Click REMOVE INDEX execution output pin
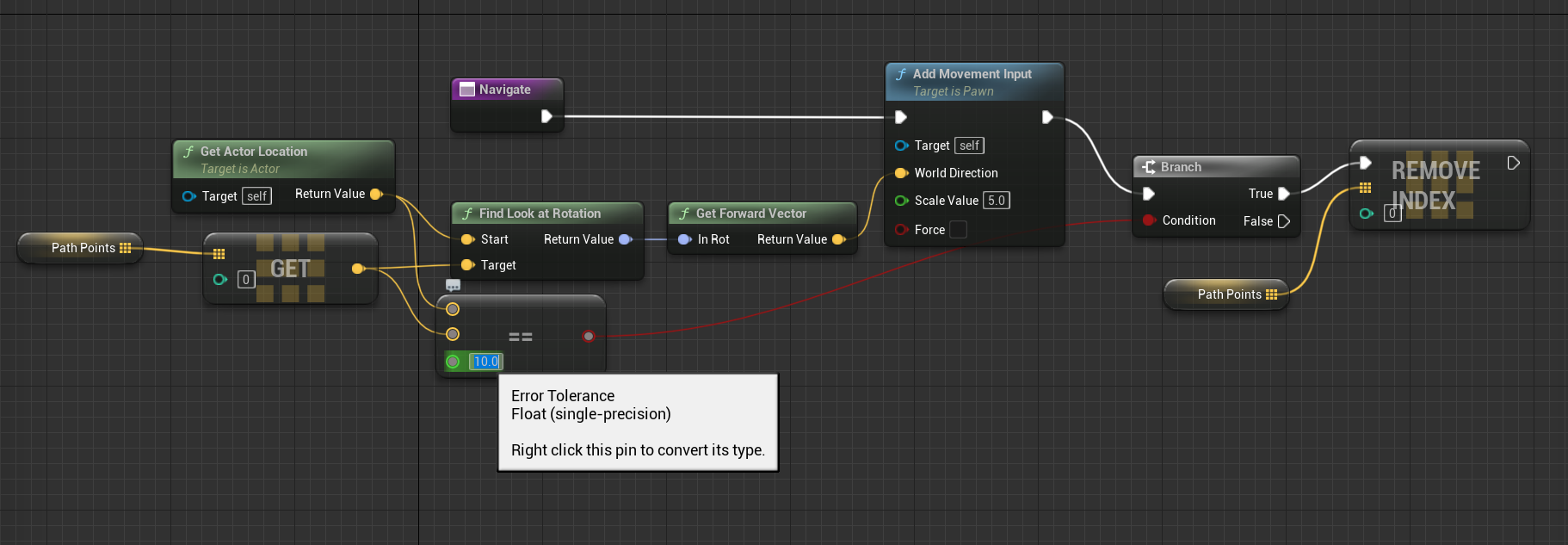 click(1514, 163)
